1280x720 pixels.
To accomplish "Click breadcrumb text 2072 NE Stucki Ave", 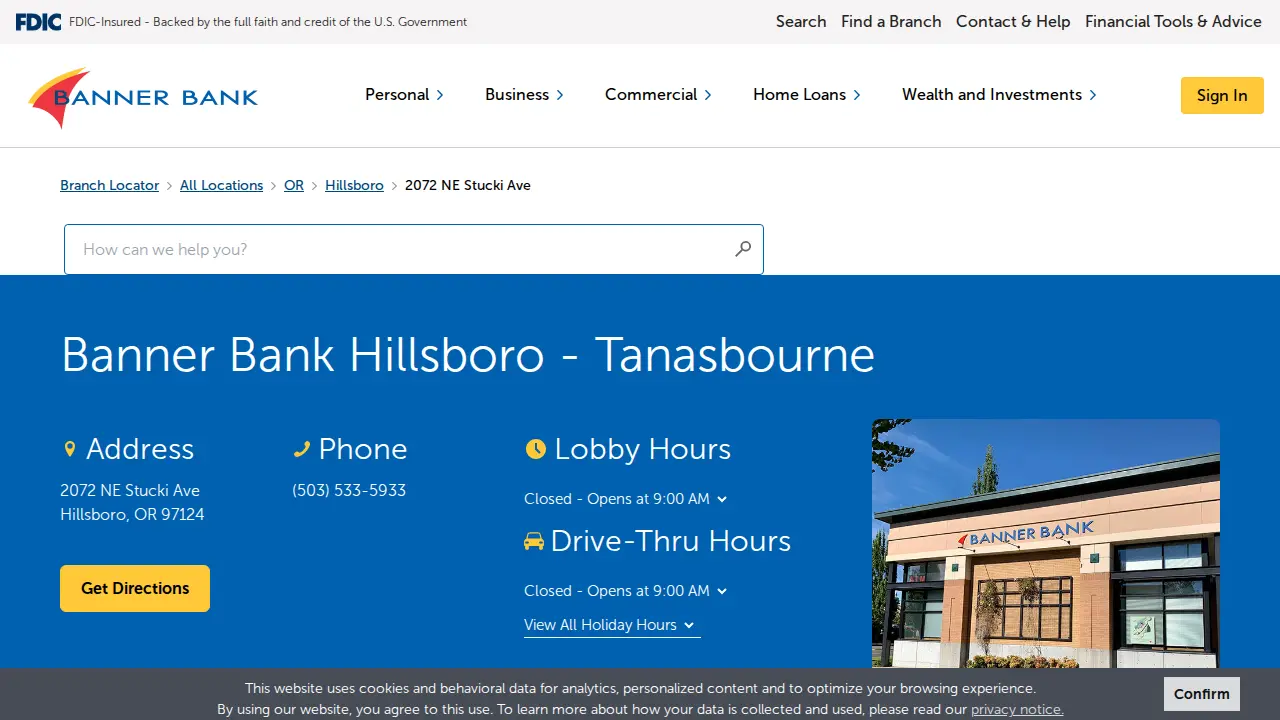I will point(468,185).
